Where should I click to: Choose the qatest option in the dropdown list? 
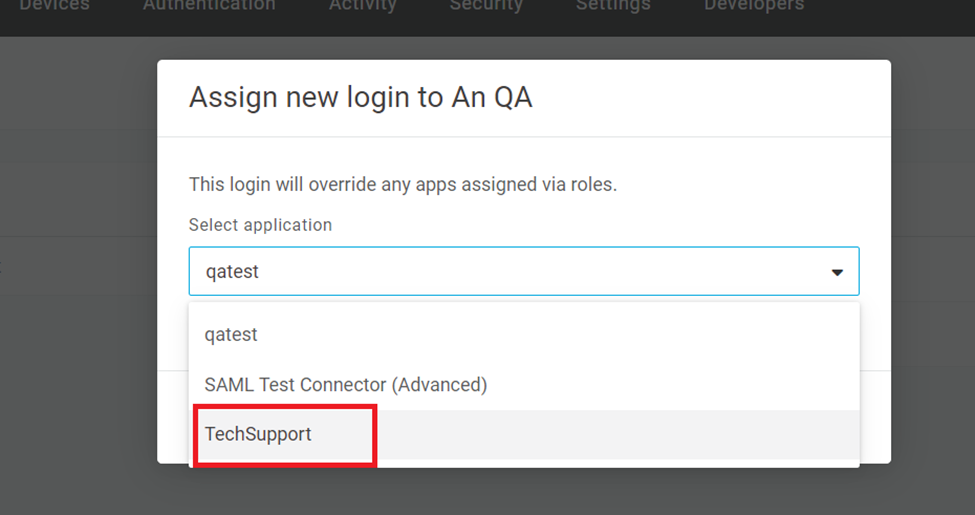231,335
